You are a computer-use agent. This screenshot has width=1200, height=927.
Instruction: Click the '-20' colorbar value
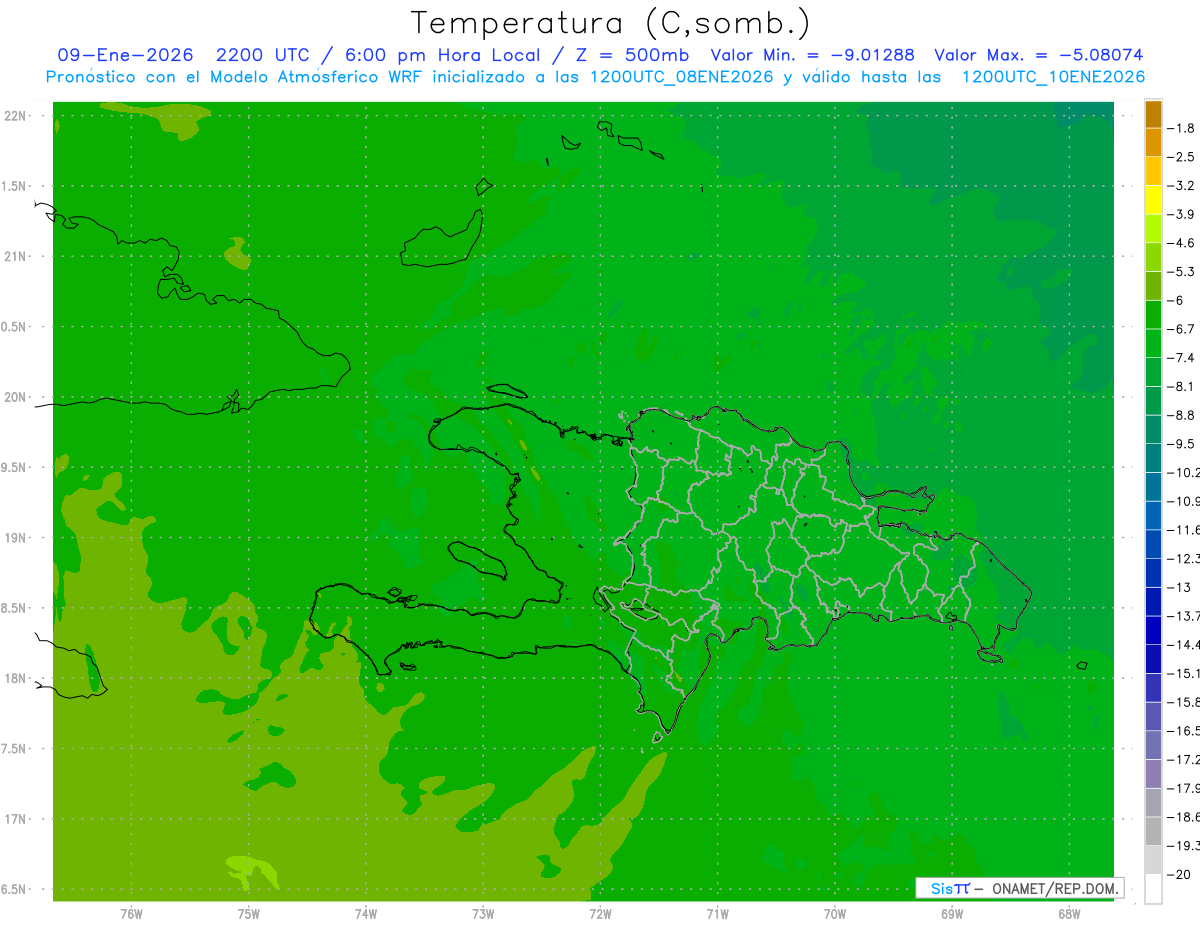point(1180,874)
